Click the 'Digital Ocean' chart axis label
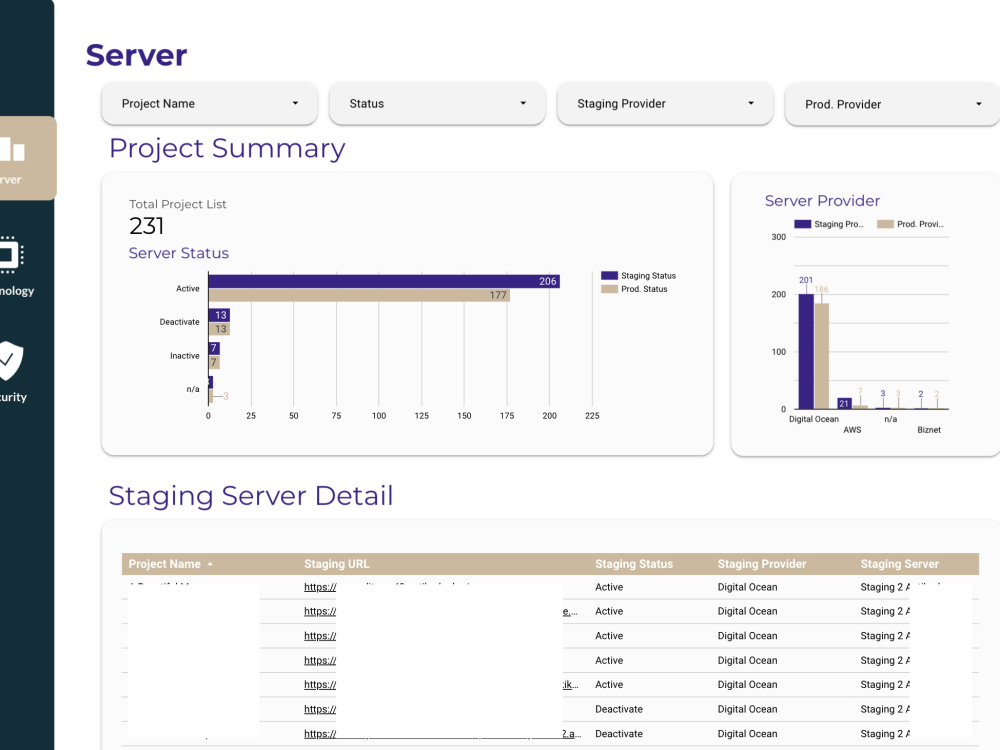Viewport: 1000px width, 750px height. pyautogui.click(x=814, y=419)
